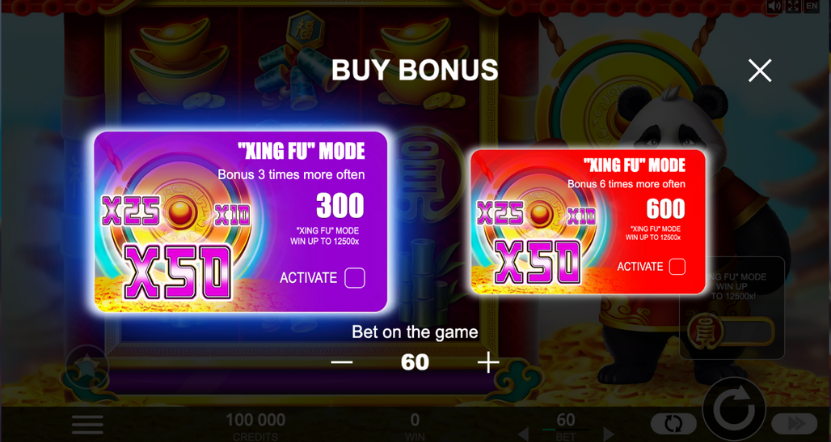Viewport: 831px width, 442px height.
Task: Increase the bet with plus button
Action: click(488, 363)
